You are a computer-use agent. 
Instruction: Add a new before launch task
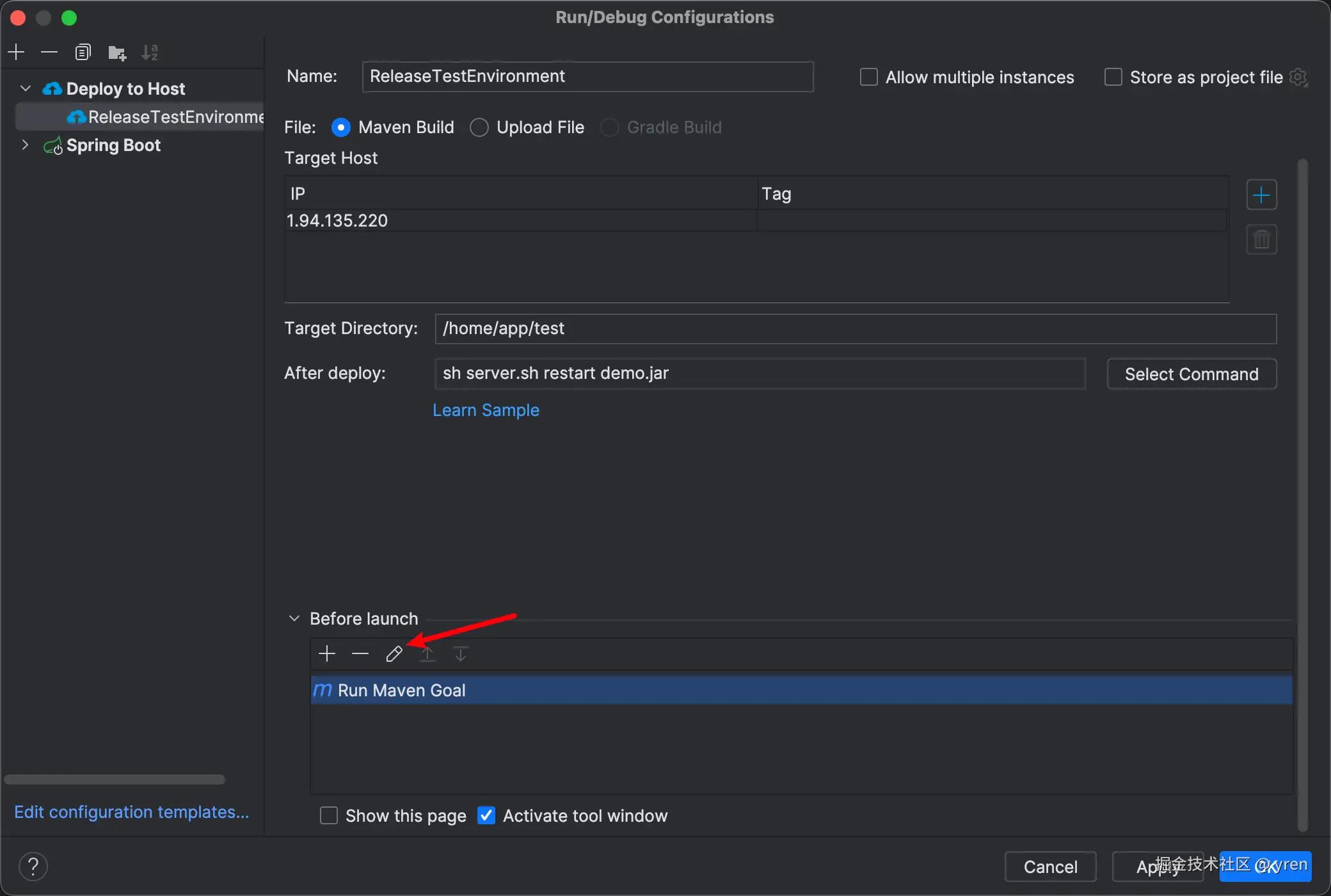tap(327, 653)
